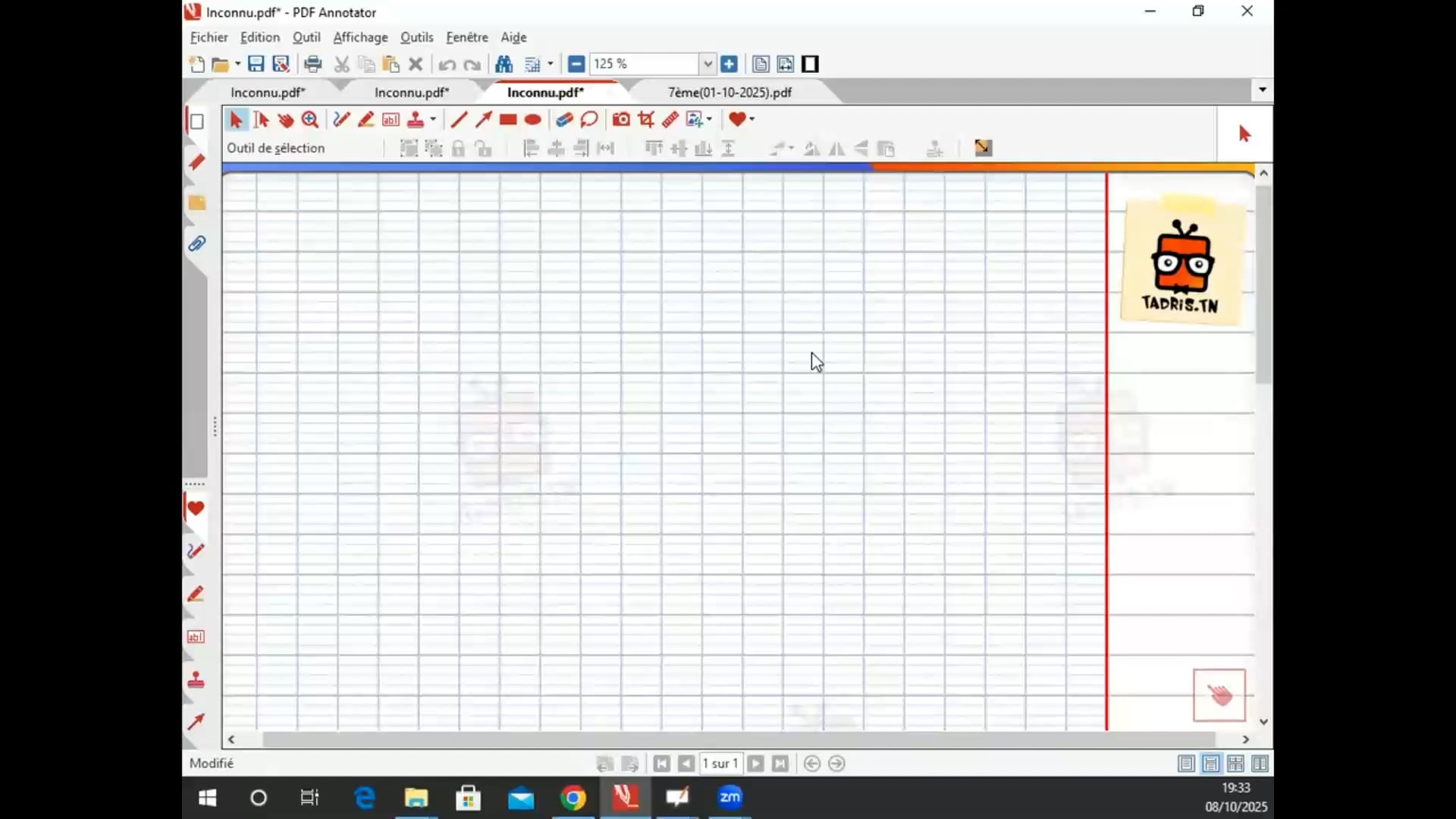Pick the Arrow drawing tool

click(x=483, y=119)
